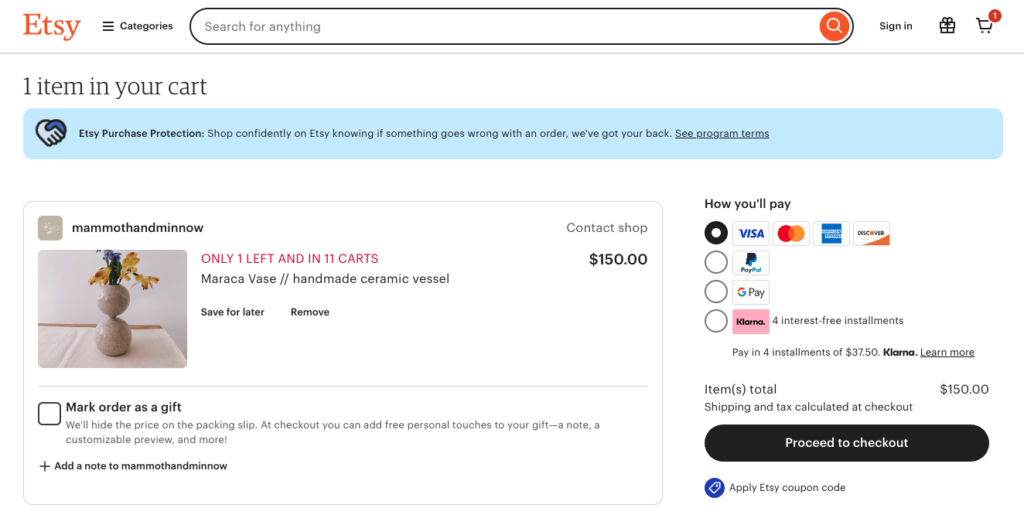Click the plus icon to add a note
Image resolution: width=1024 pixels, height=532 pixels.
(44, 466)
